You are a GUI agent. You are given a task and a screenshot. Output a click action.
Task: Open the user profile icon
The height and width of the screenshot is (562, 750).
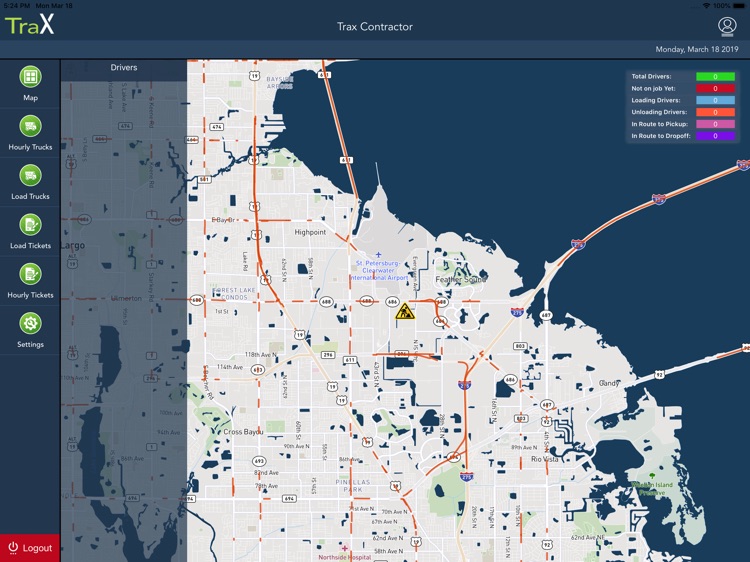tap(726, 26)
